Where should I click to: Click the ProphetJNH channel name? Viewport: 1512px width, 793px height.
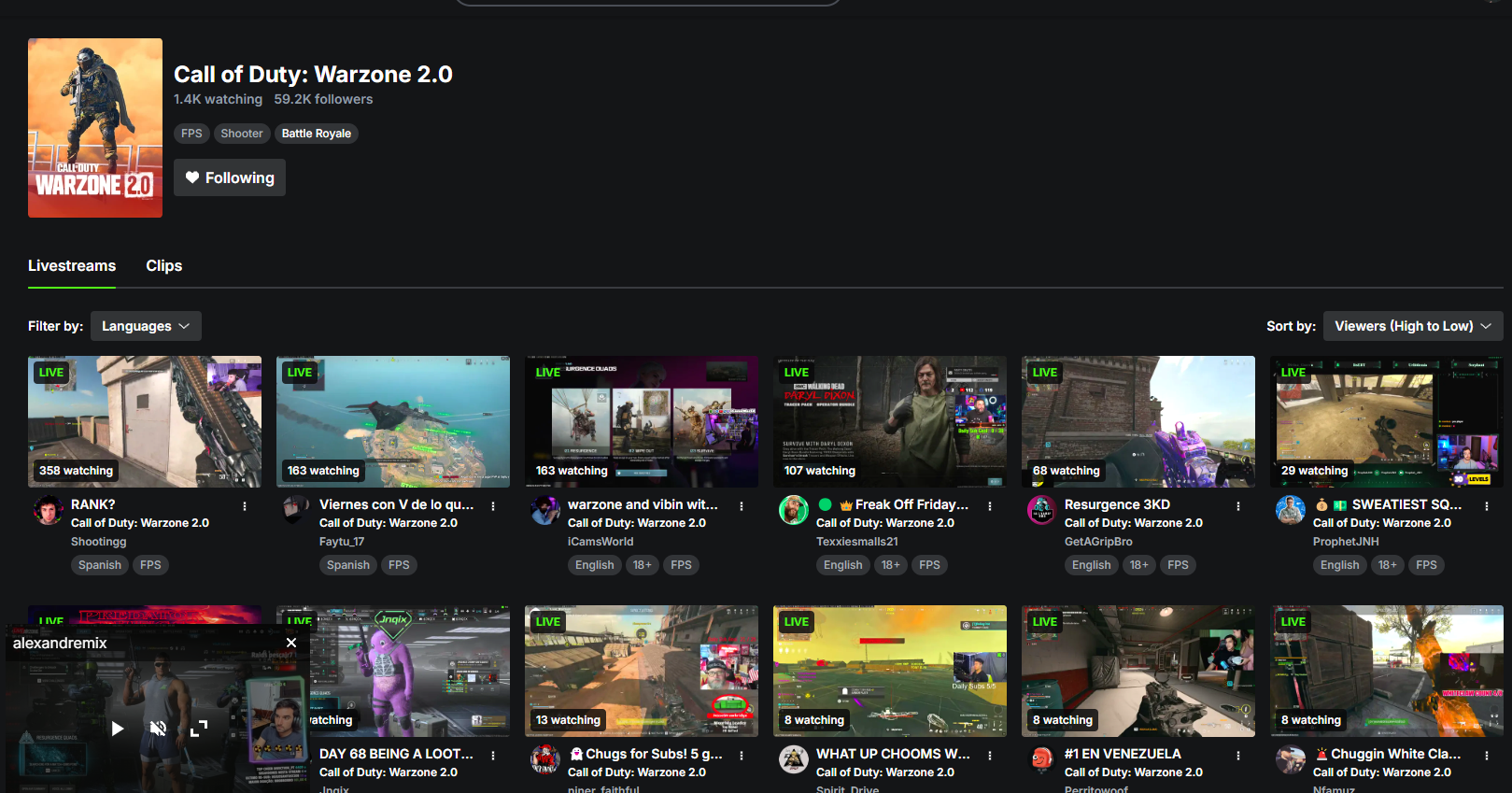coord(1346,542)
